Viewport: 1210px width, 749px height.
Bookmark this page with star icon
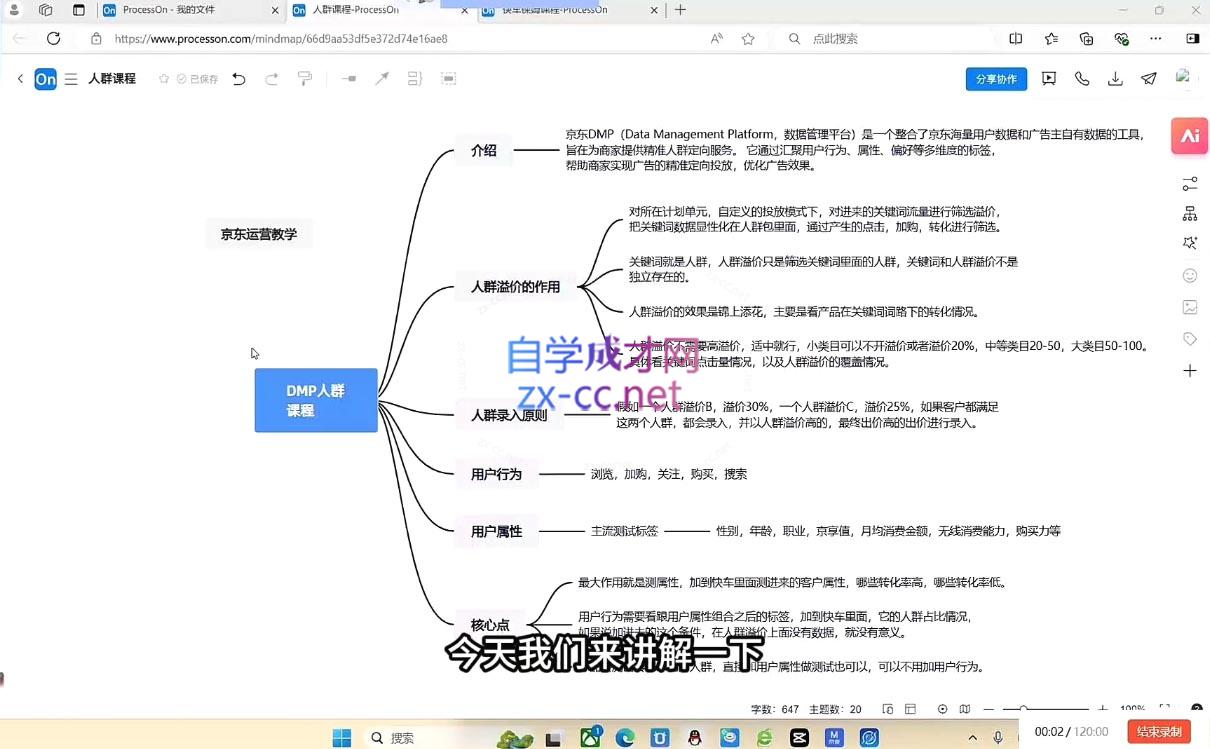748,39
